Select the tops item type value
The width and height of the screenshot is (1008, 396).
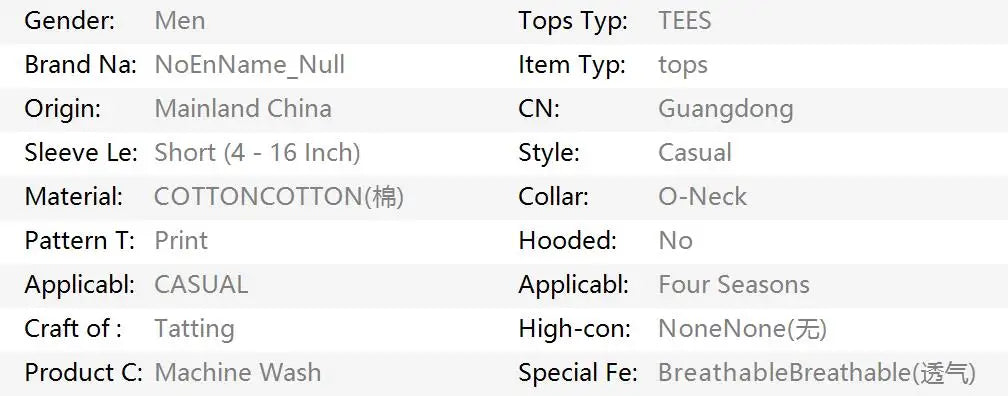(683, 66)
